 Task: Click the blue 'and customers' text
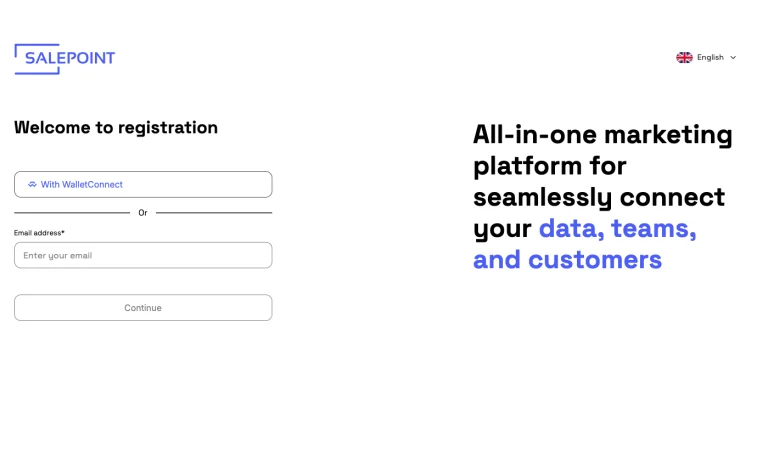tap(567, 260)
